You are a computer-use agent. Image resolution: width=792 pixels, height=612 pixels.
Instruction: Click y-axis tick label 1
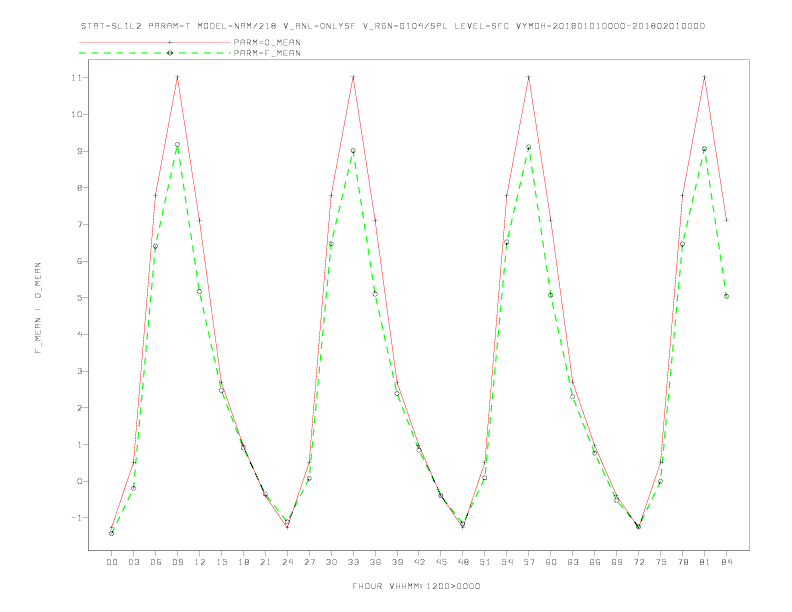point(79,444)
